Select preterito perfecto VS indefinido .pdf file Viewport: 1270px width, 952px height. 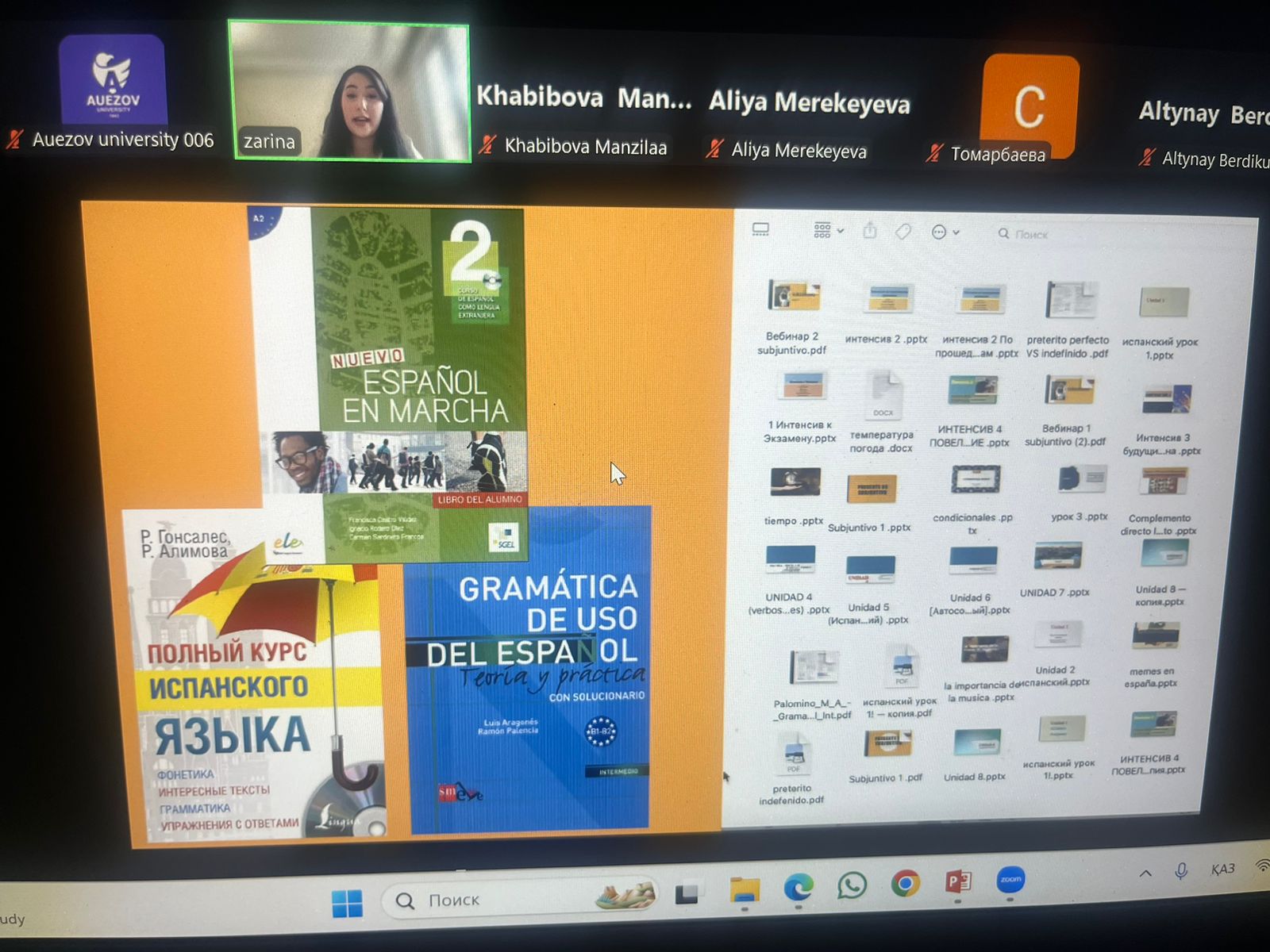(x=1072, y=301)
